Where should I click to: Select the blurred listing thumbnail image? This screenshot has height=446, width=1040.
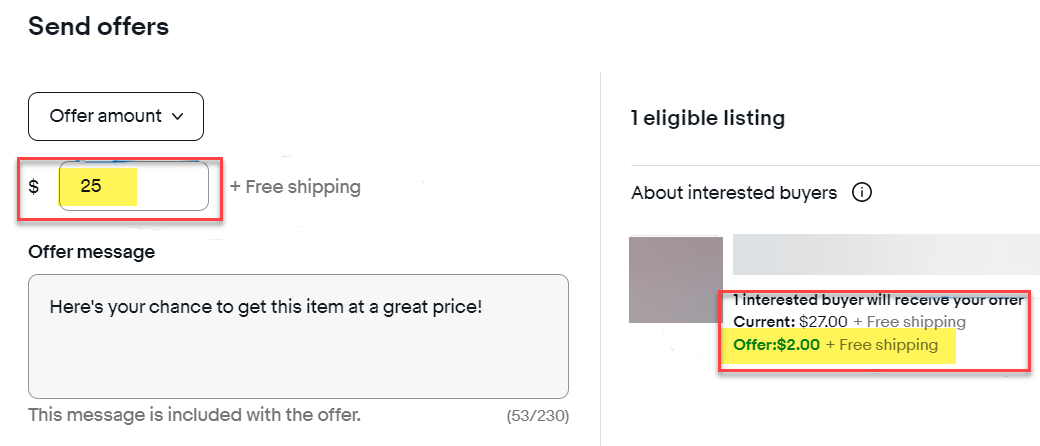pyautogui.click(x=676, y=280)
